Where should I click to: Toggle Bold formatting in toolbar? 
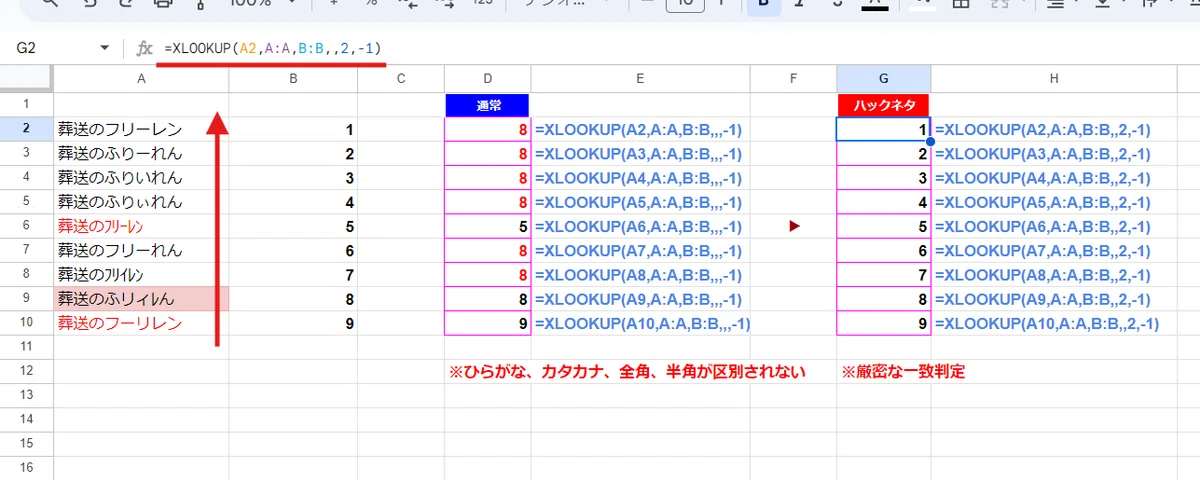coord(765,5)
